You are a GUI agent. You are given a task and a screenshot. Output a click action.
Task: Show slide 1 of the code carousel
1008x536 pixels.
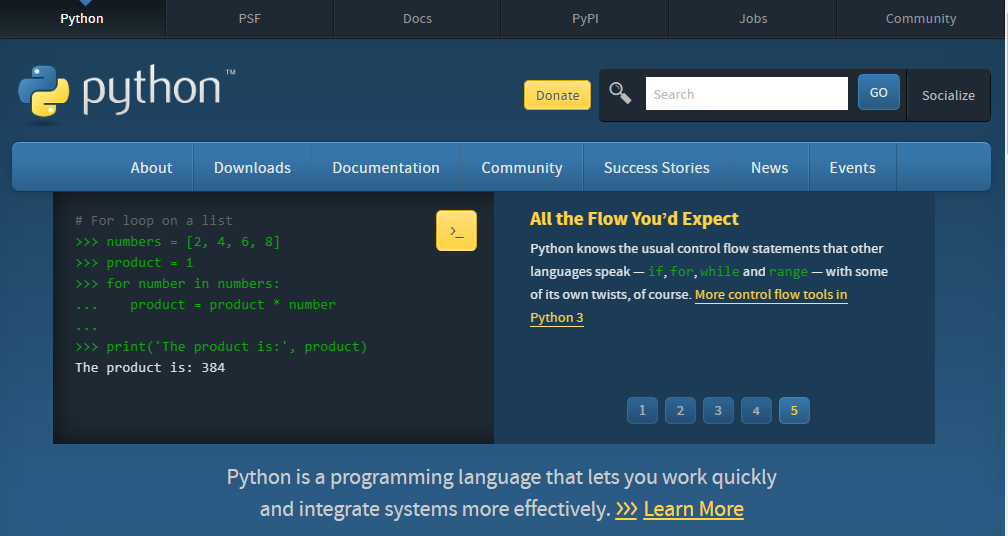click(642, 410)
